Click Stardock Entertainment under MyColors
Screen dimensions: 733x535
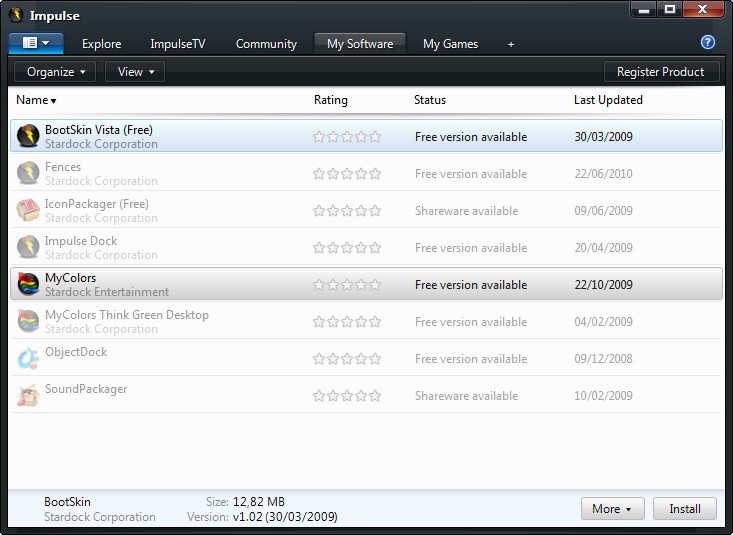(x=107, y=292)
